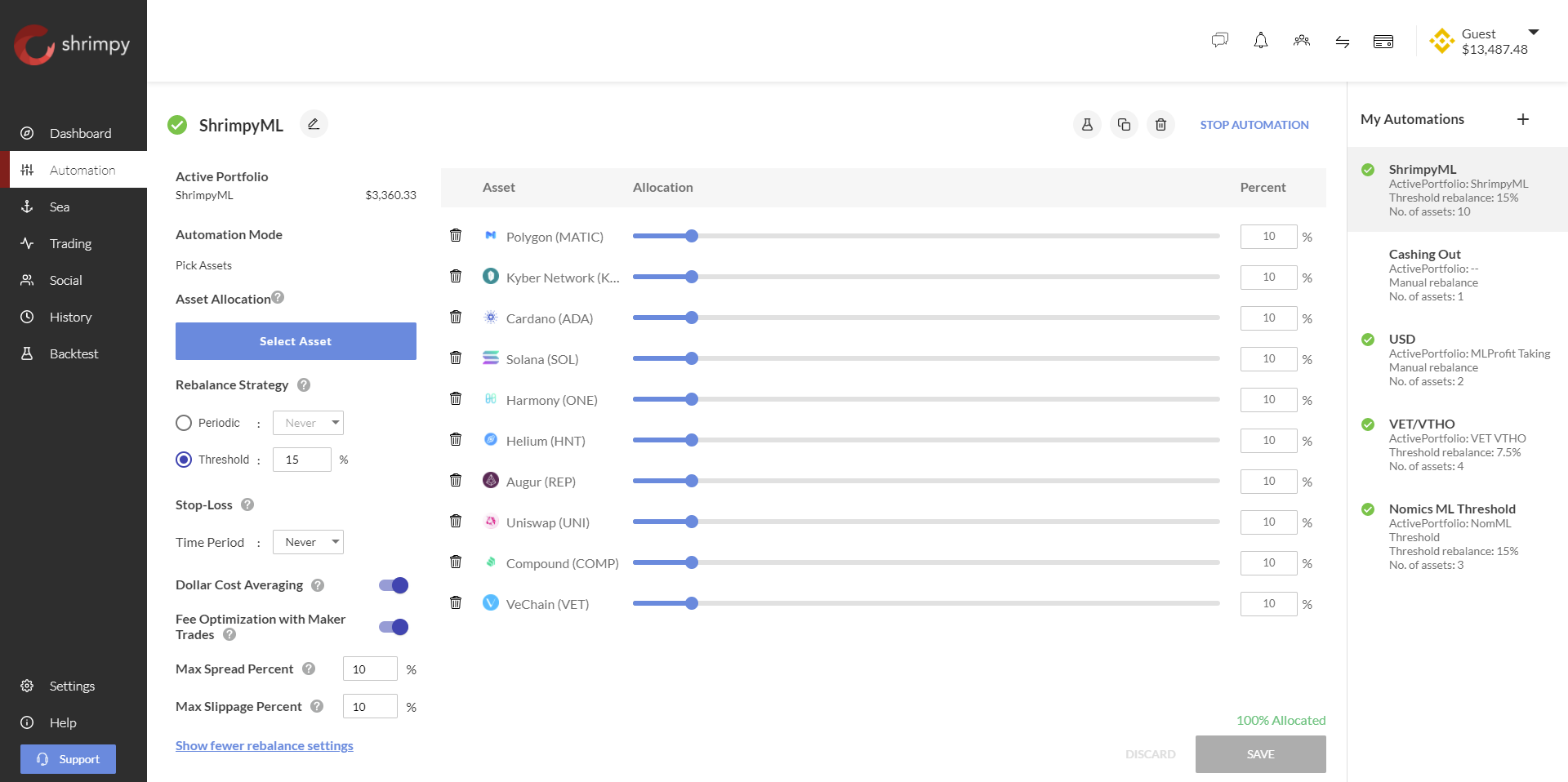Image resolution: width=1568 pixels, height=782 pixels.
Task: Open Backtest in sidebar
Action: click(73, 353)
